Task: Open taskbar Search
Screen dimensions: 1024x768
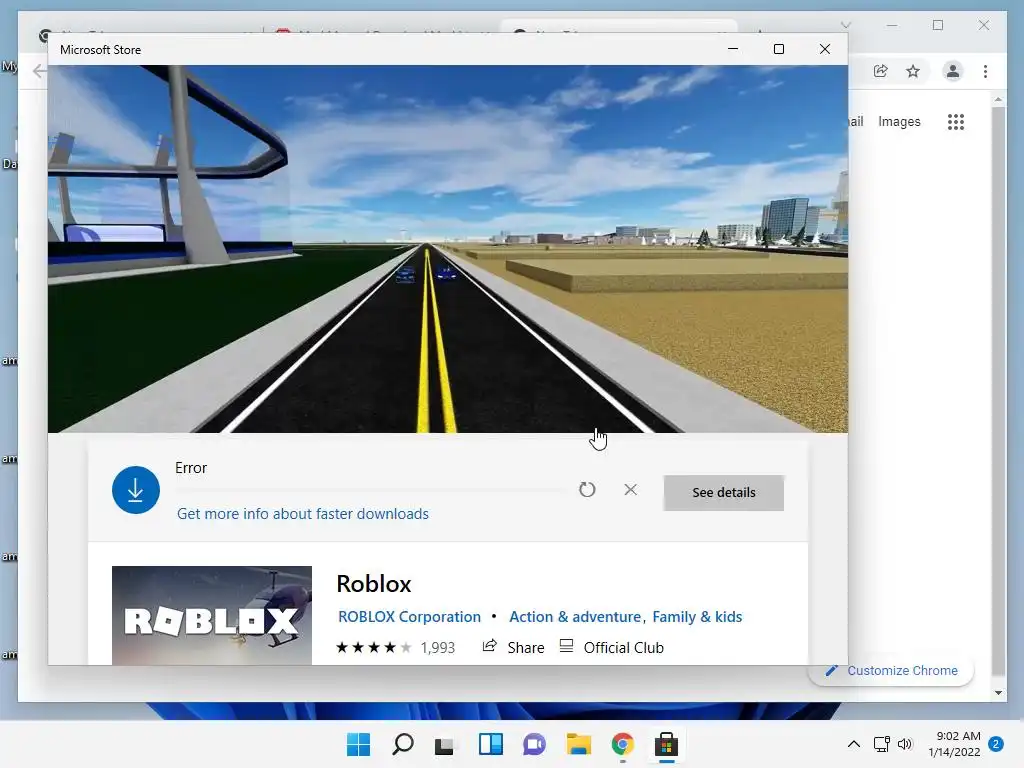Action: click(402, 744)
